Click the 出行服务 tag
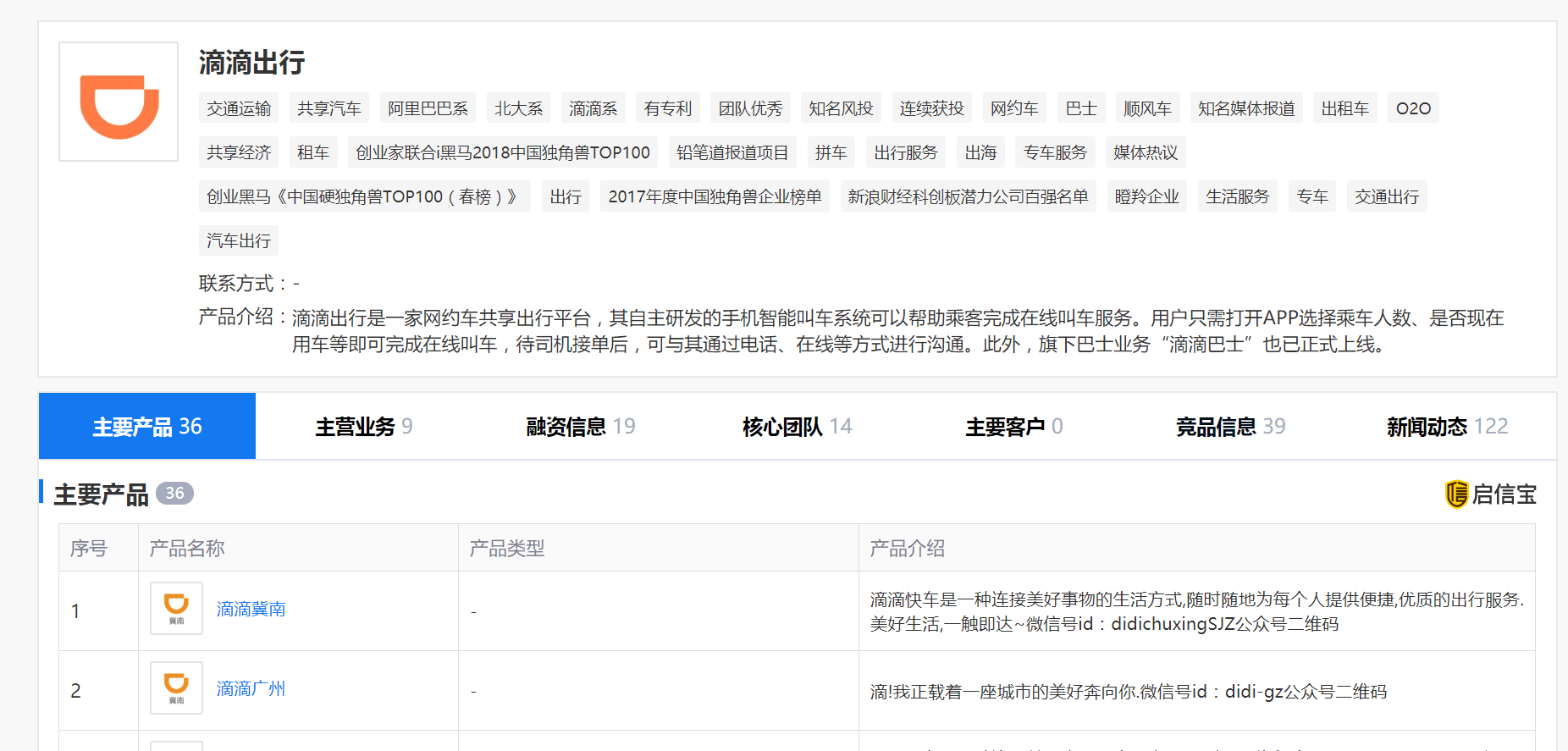The height and width of the screenshot is (751, 1568). point(906,152)
